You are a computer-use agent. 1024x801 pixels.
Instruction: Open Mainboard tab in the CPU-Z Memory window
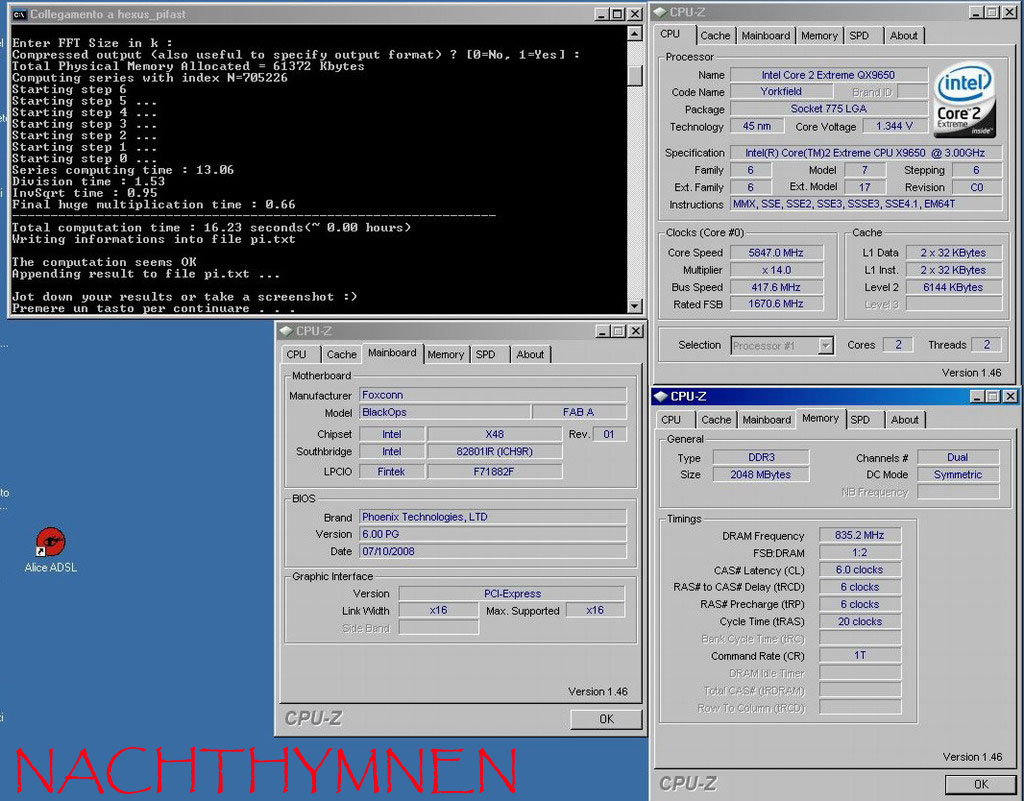(x=766, y=420)
